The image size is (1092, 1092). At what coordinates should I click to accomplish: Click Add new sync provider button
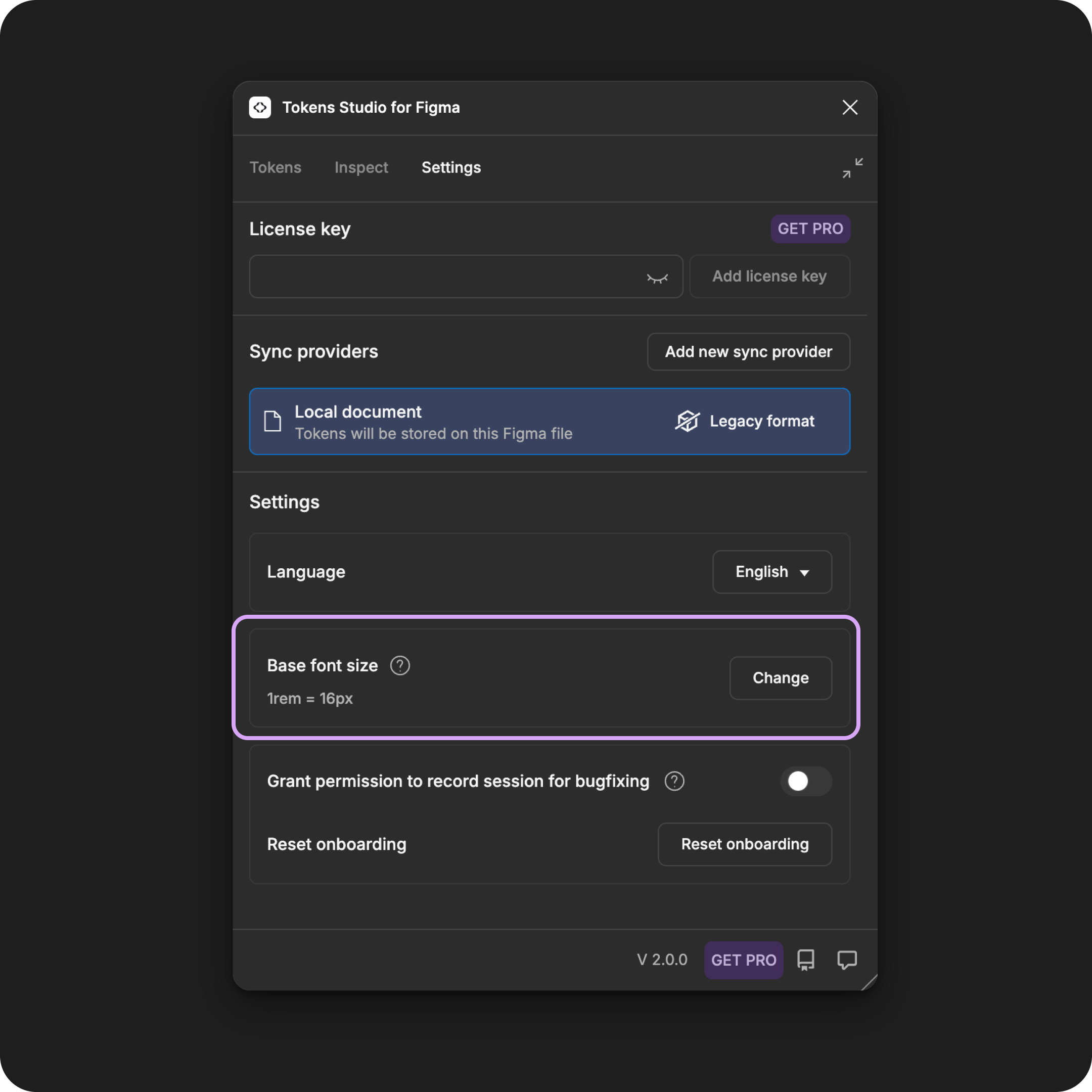click(748, 351)
